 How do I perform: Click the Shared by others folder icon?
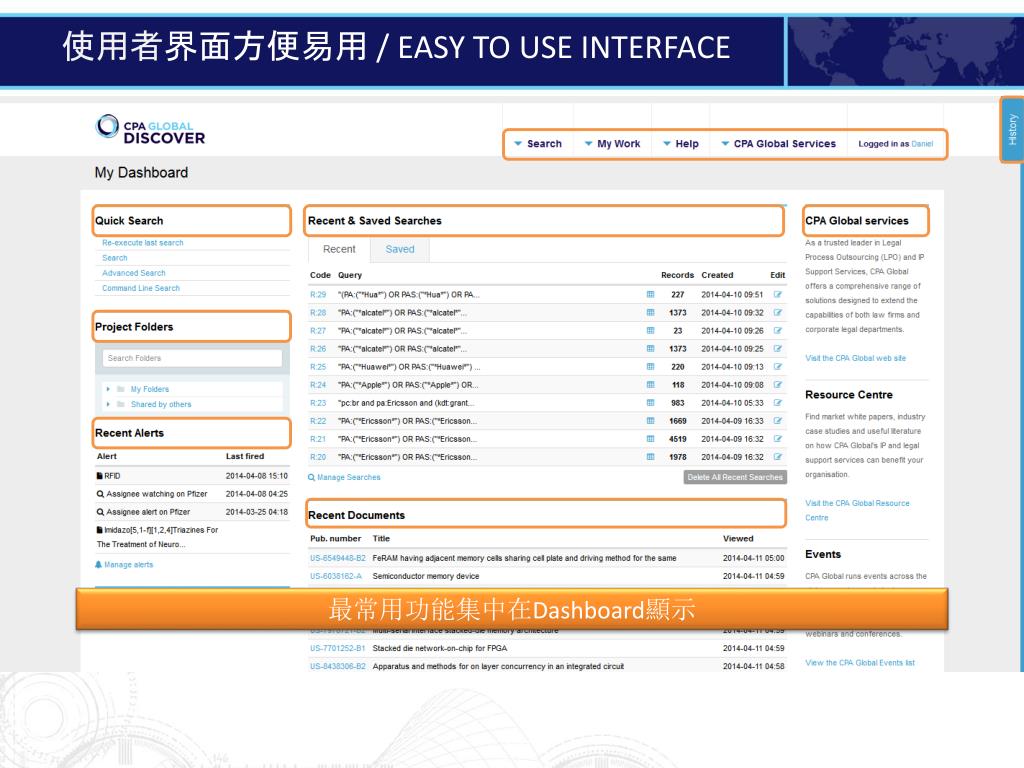pyautogui.click(x=121, y=404)
